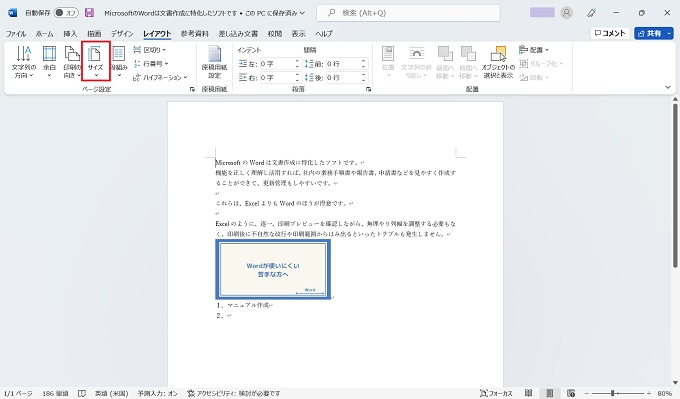The image size is (680, 399).
Task: Click the 80% zoom level
Action: (664, 393)
